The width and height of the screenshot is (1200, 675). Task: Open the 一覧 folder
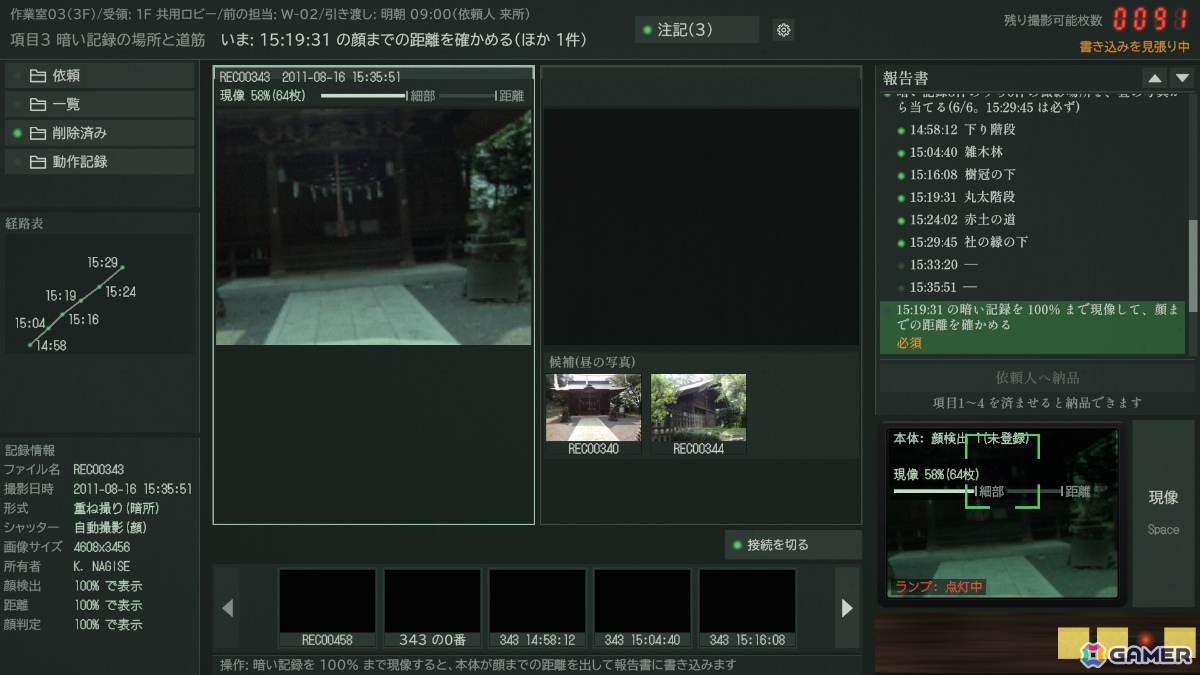[100, 104]
